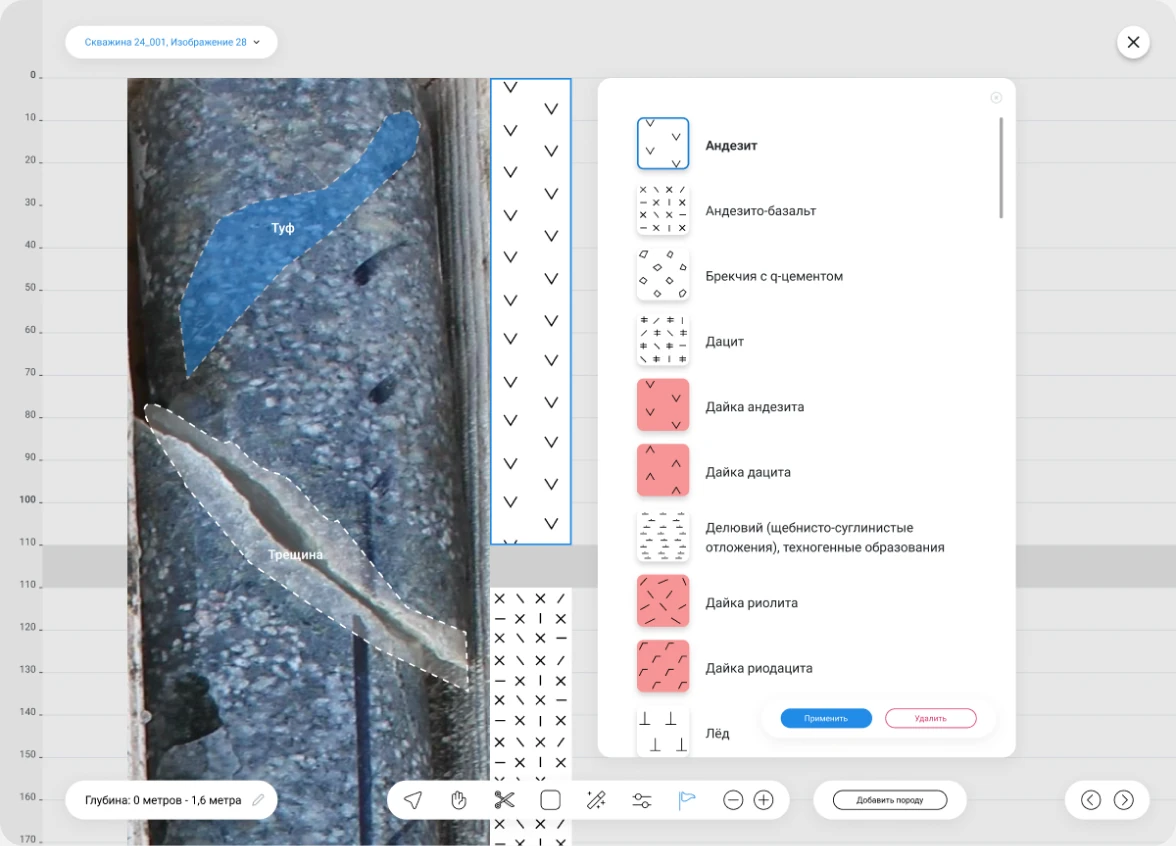The width and height of the screenshot is (1176, 846).
Task: Choose the Дайка дацита red swatch
Action: pos(663,470)
